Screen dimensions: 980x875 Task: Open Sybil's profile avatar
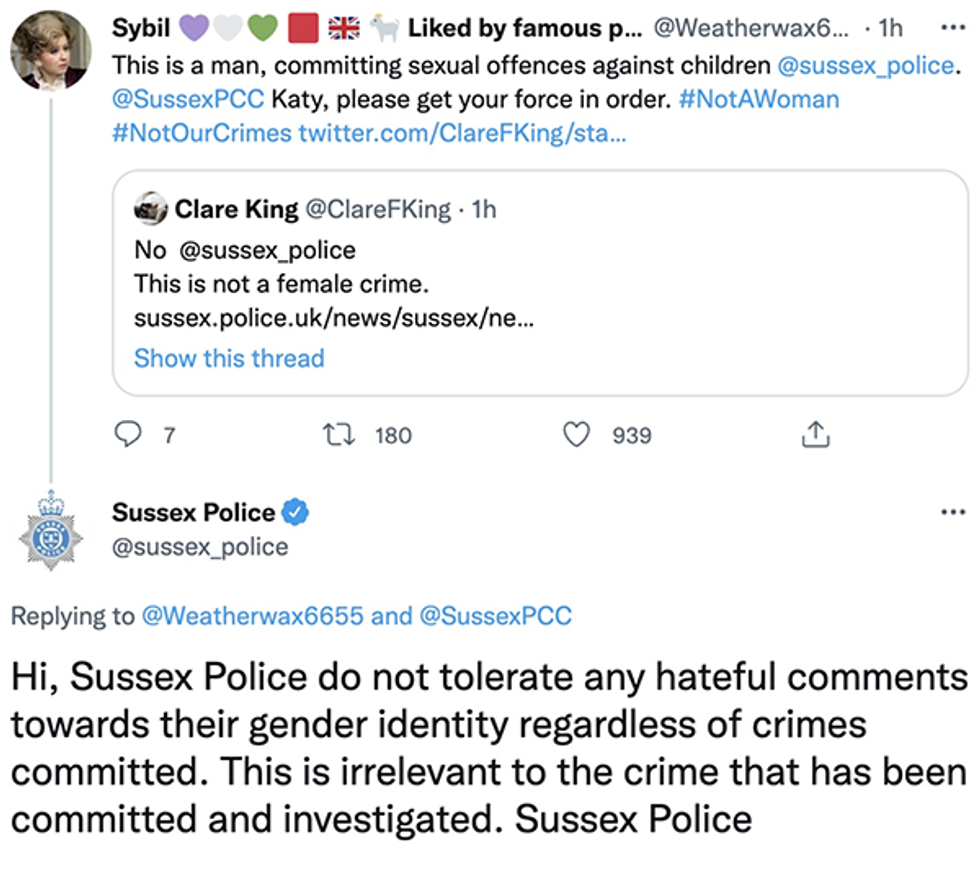click(51, 51)
